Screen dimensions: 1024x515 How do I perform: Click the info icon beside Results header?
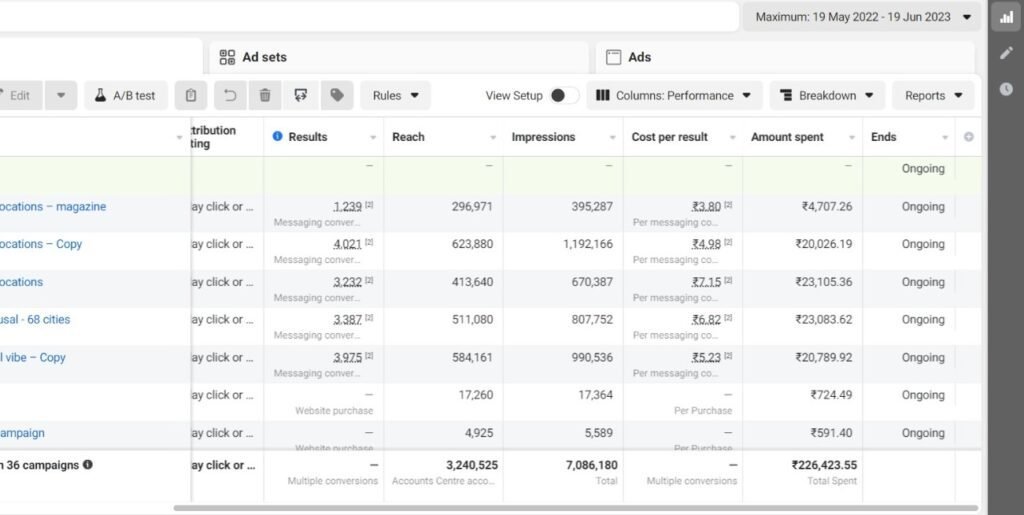[277, 137]
